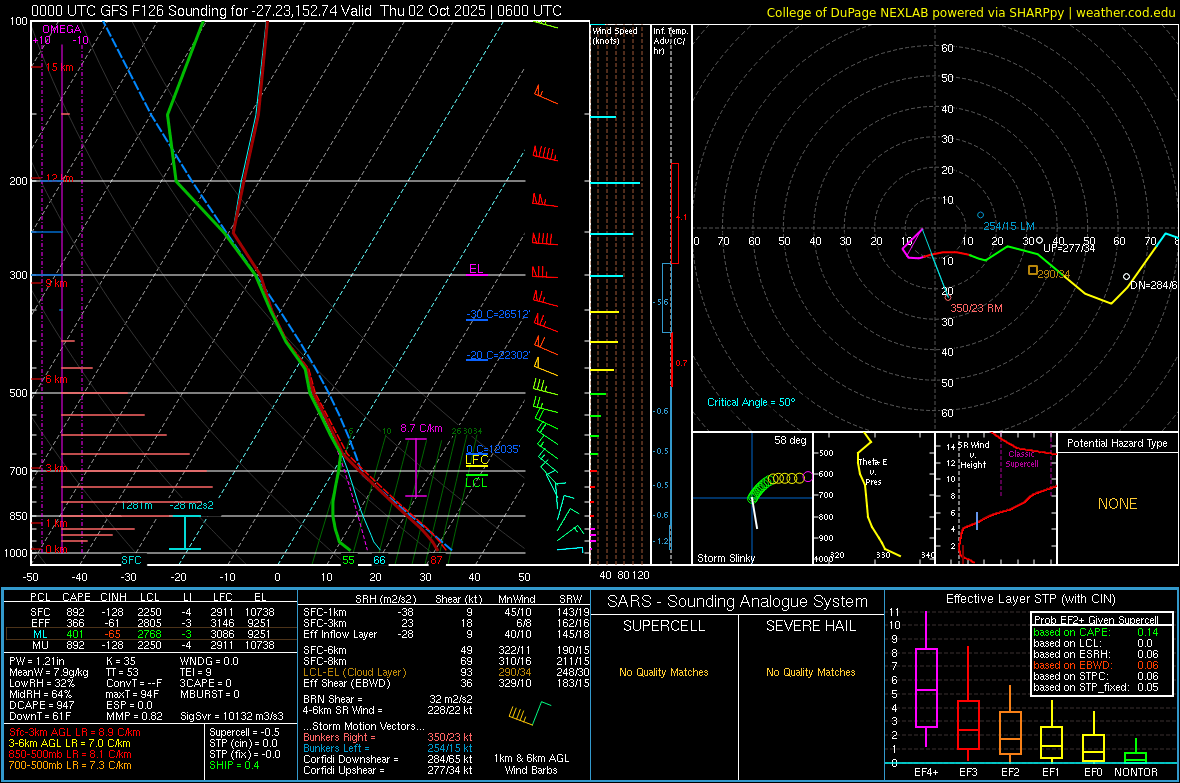Click the 'UP=277/34' Corfidi label on hodograph
1180x783 pixels.
point(1069,248)
